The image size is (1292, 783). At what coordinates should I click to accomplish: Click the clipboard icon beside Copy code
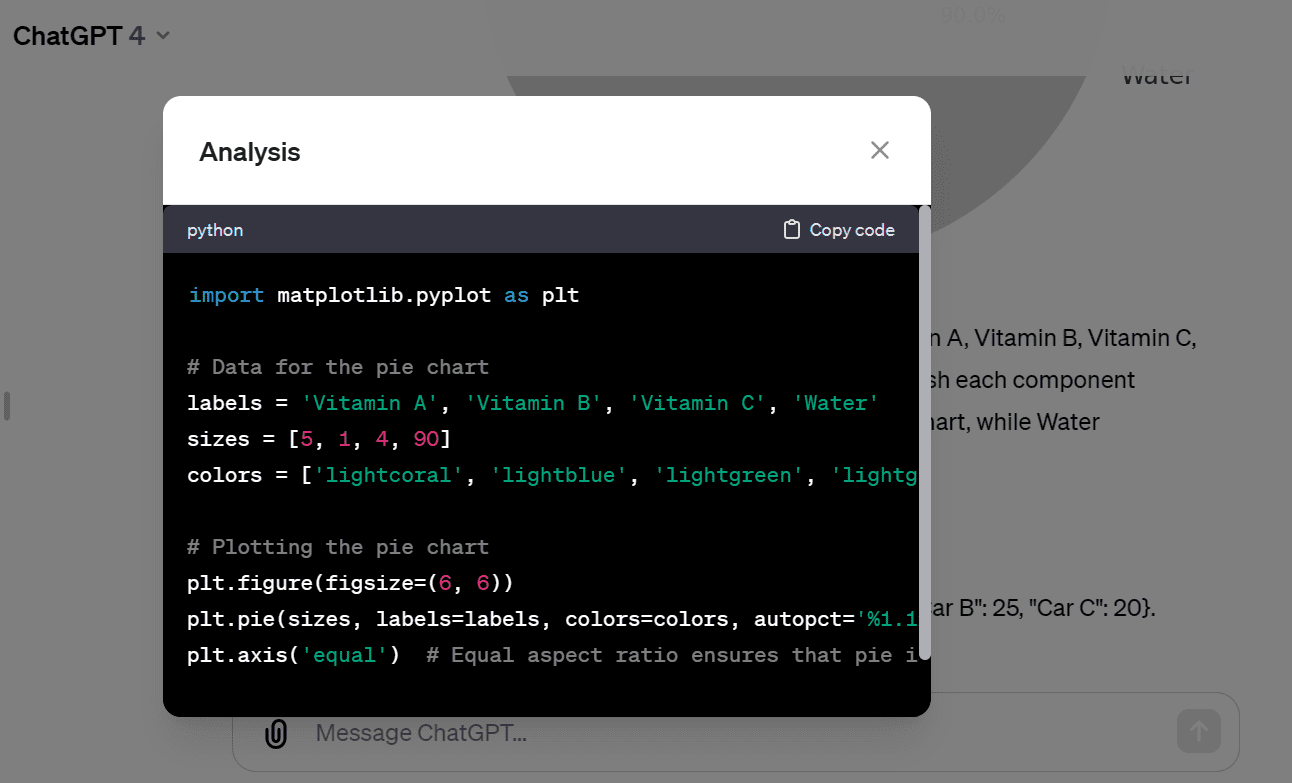792,230
